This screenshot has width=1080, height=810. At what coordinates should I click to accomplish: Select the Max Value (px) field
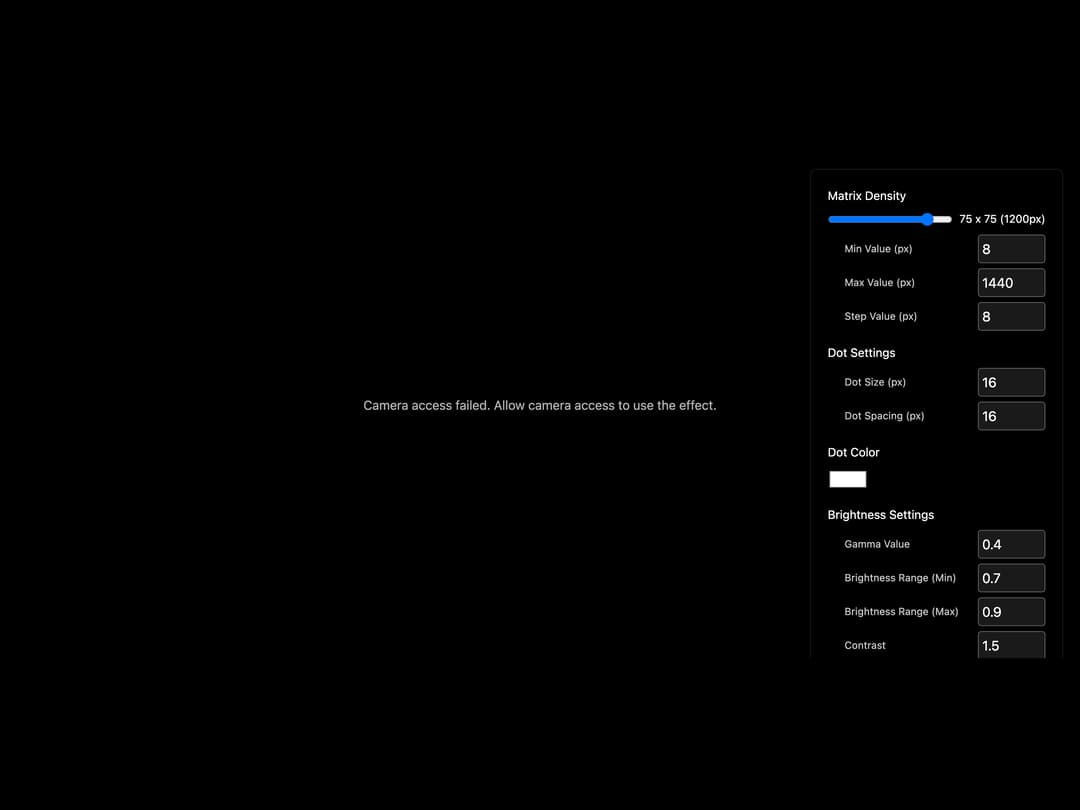pyautogui.click(x=1011, y=283)
